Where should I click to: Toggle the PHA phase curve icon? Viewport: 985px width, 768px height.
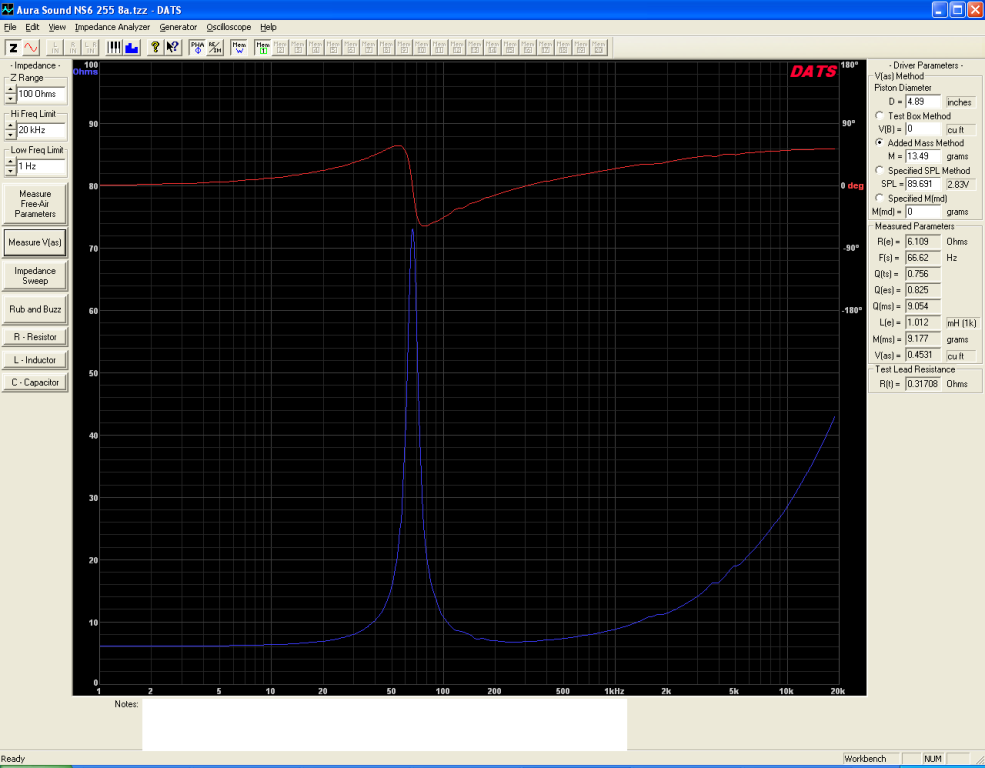click(197, 48)
